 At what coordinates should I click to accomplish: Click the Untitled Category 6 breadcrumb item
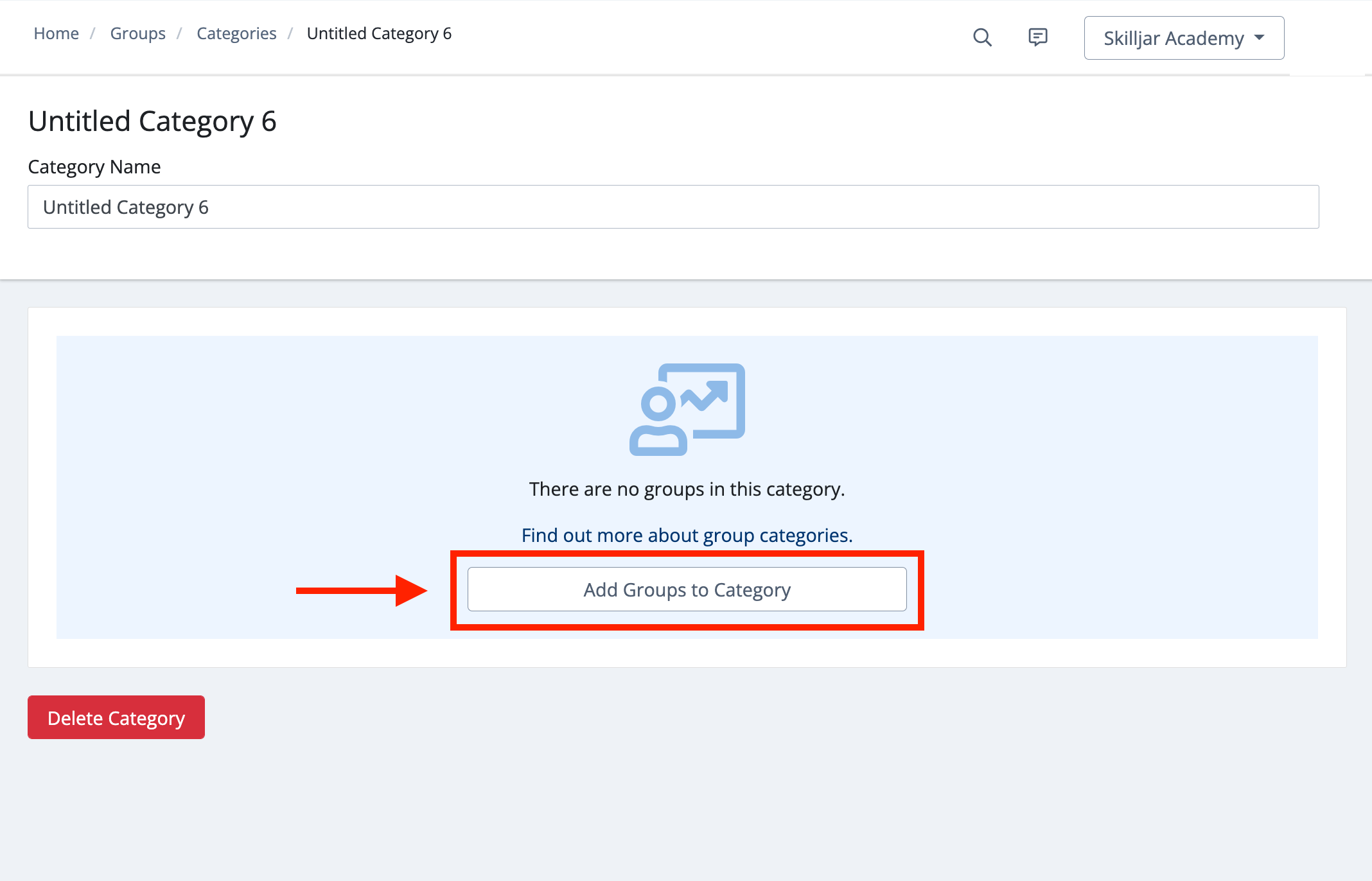379,33
